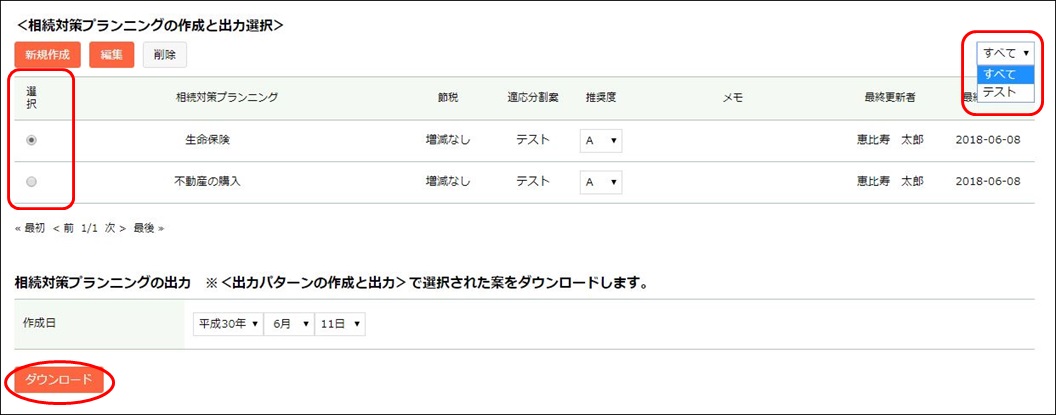Go to 最後 page link
The height and width of the screenshot is (415, 1056).
pyautogui.click(x=149, y=228)
